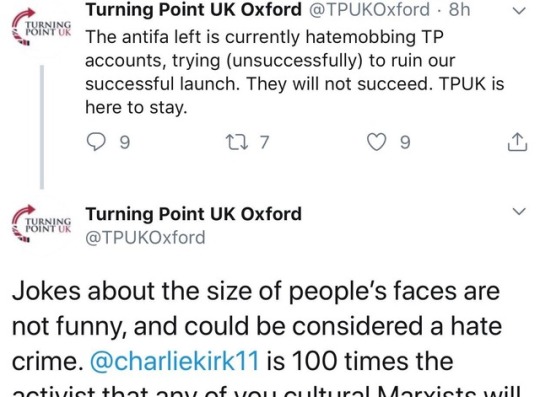The width and height of the screenshot is (540, 397).
Task: Retweet the antifa hatemobbing tweet
Action: tap(236, 142)
